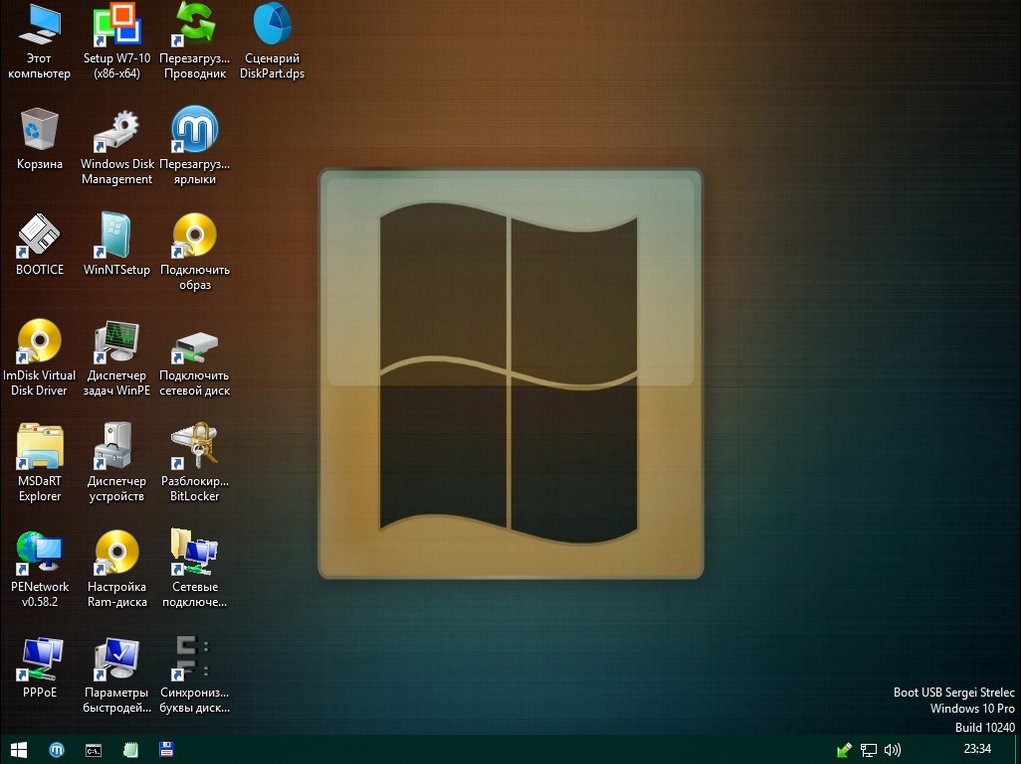Select the Синхронизировать буквы дисков icon
Screen dimensions: 1021x764
pyautogui.click(x=195, y=675)
